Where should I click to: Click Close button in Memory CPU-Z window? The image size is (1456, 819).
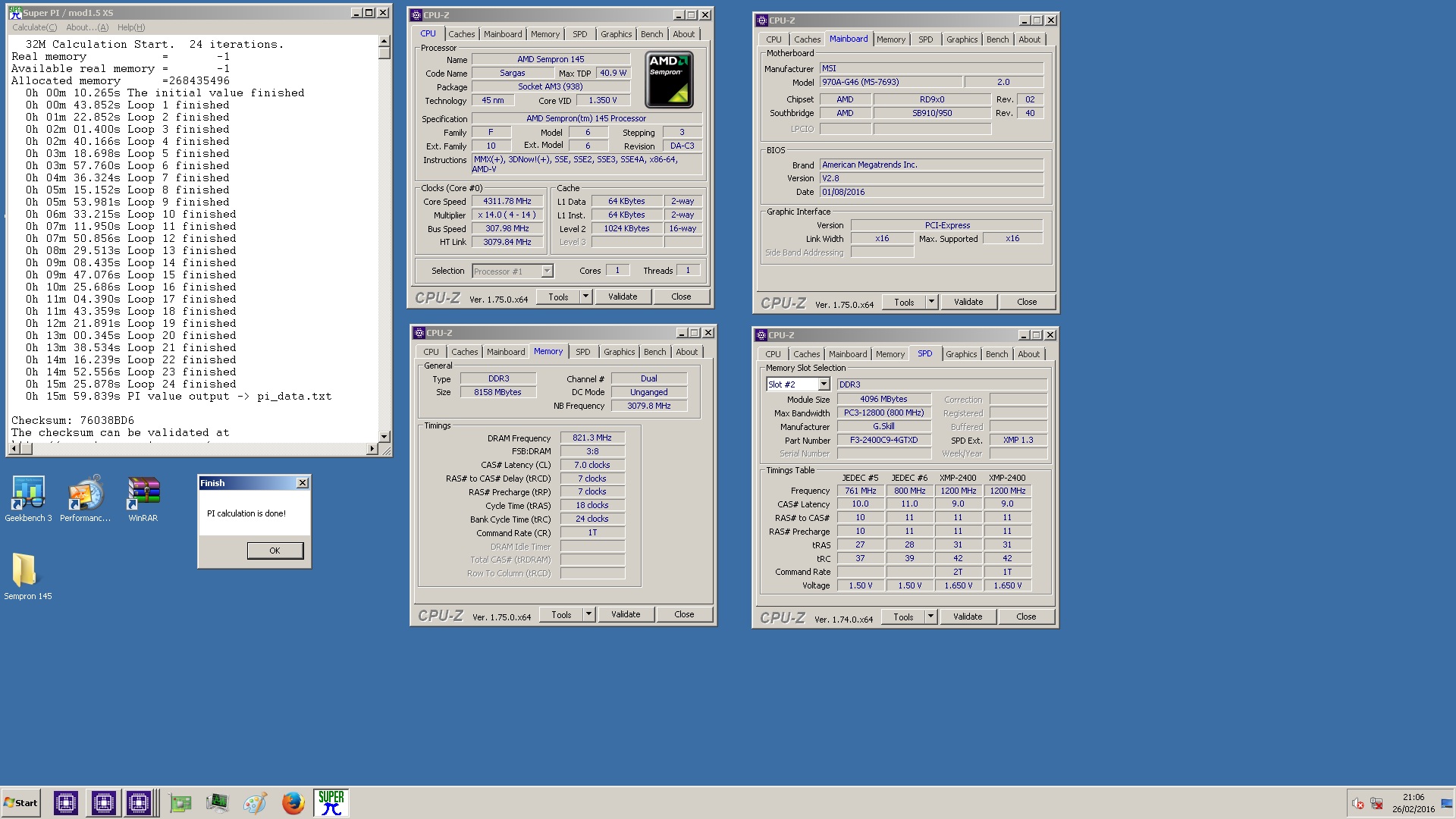684,615
